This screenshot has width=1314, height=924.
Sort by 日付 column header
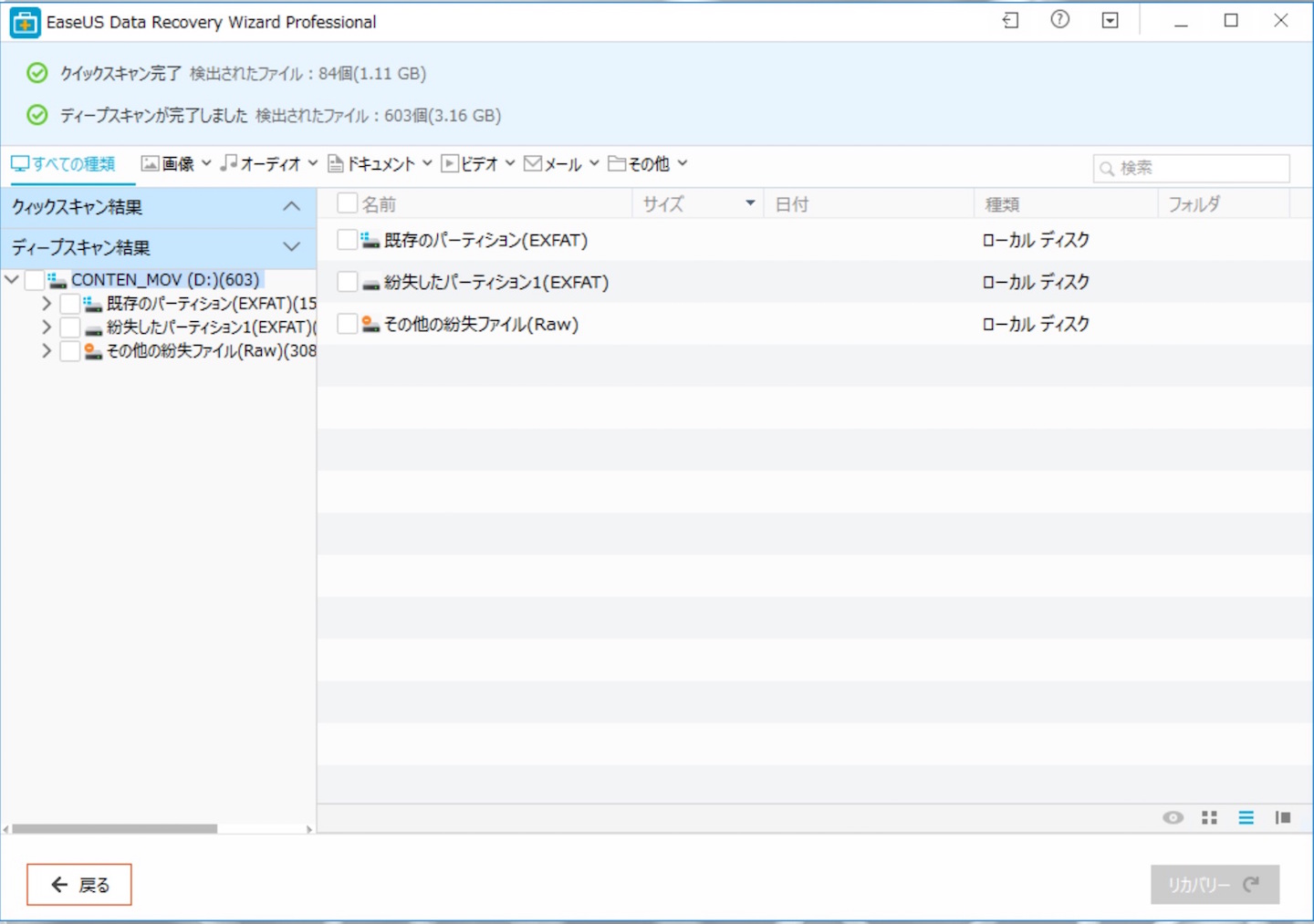click(792, 204)
